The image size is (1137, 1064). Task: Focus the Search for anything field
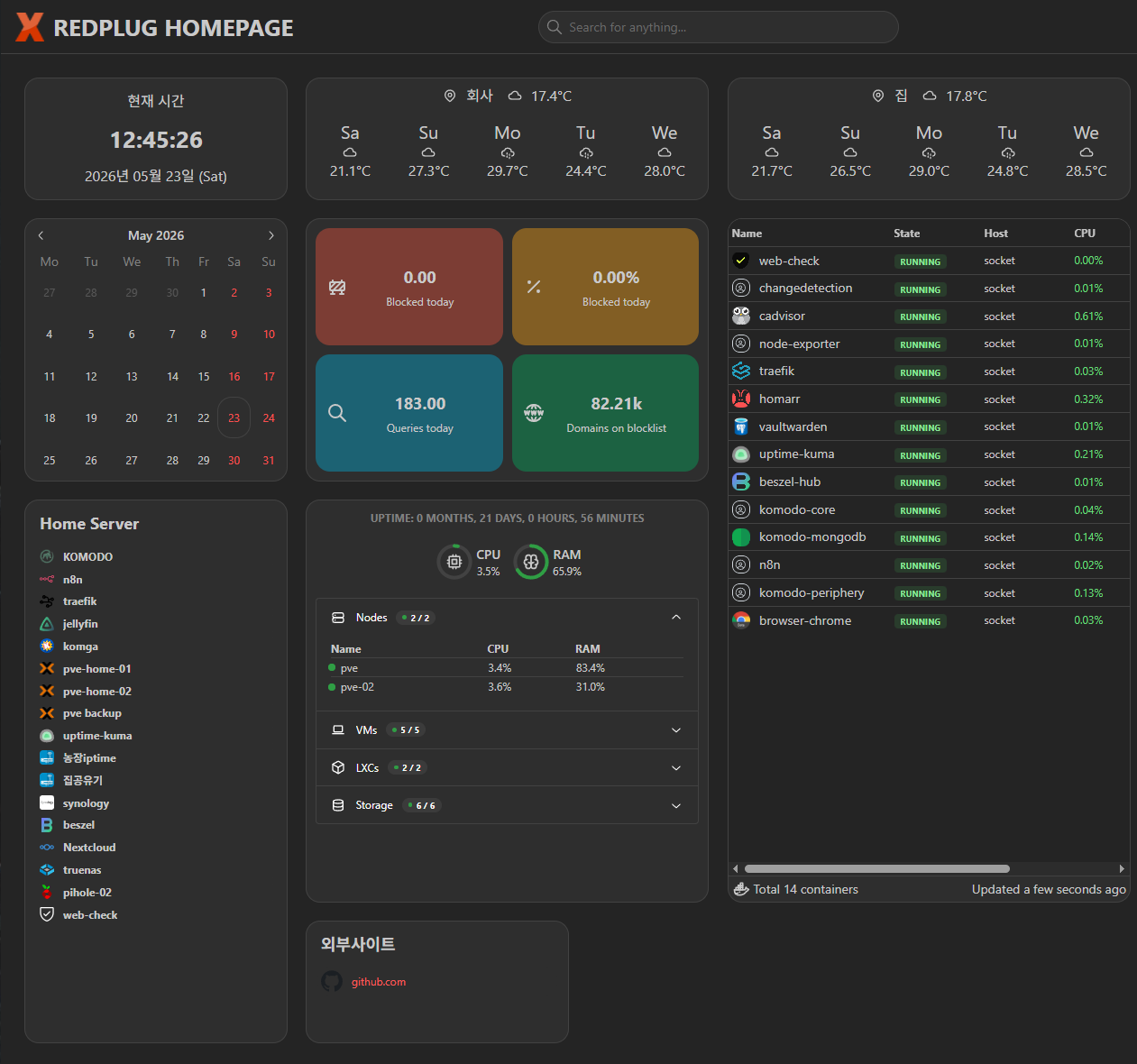(718, 27)
